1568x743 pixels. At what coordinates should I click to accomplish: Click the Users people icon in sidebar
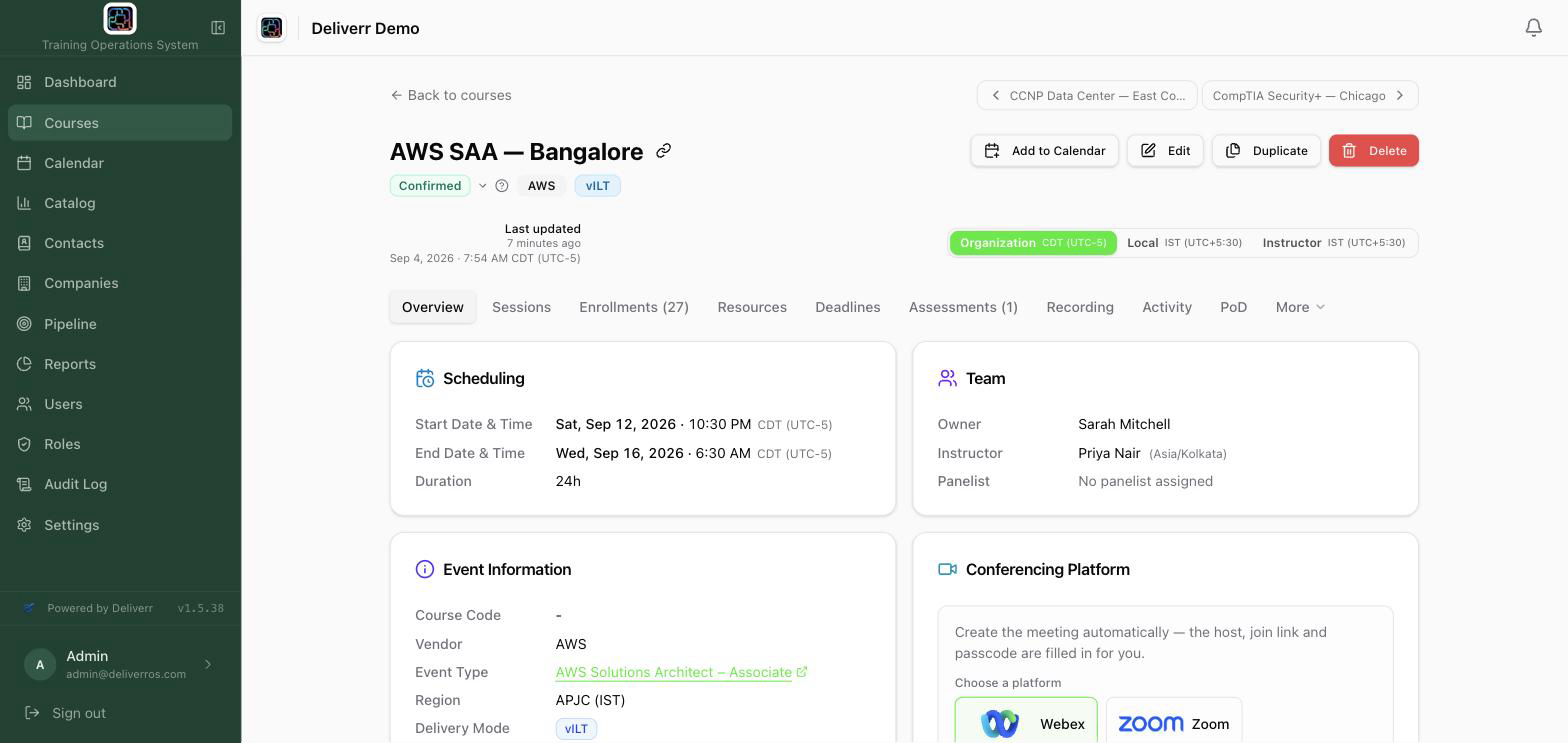pos(24,404)
